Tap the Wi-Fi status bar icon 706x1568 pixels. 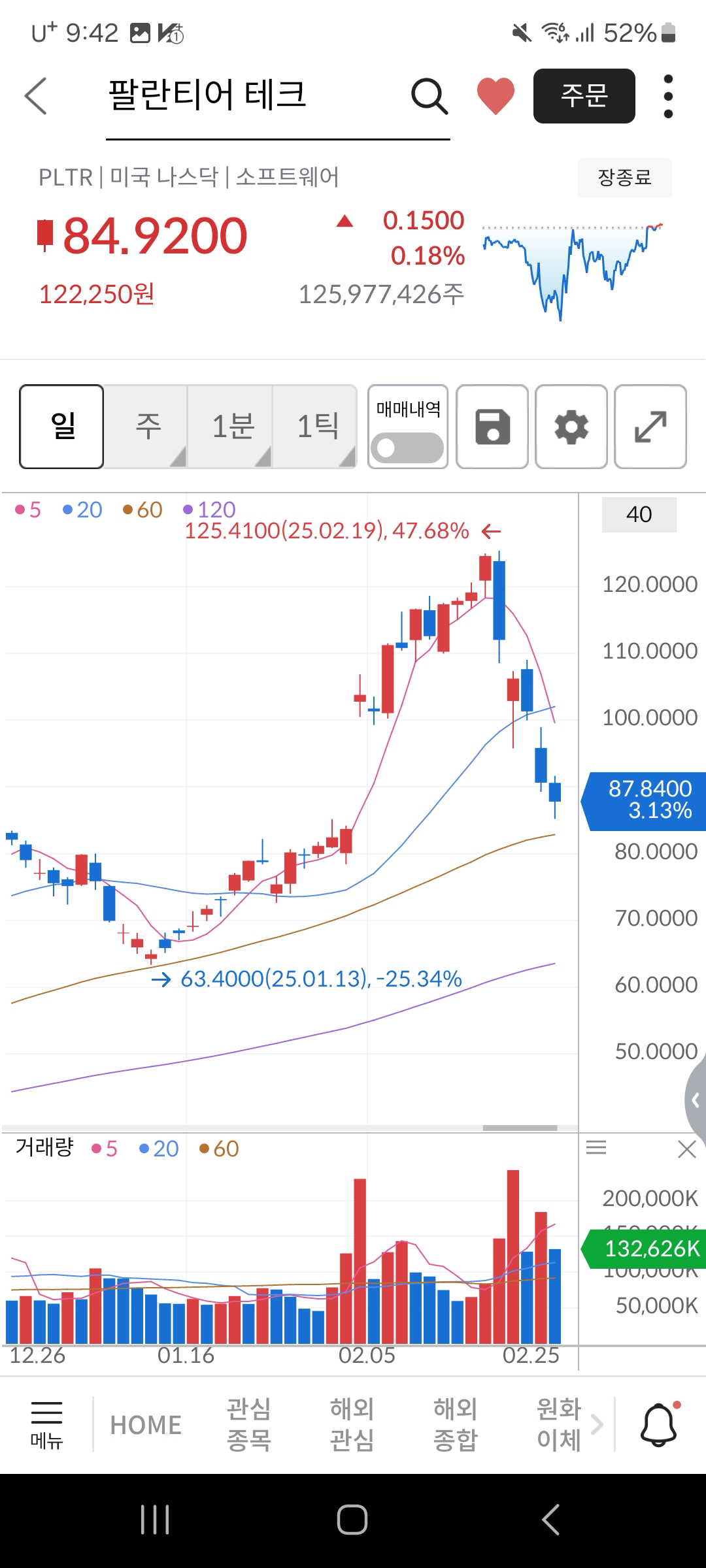pos(554,33)
